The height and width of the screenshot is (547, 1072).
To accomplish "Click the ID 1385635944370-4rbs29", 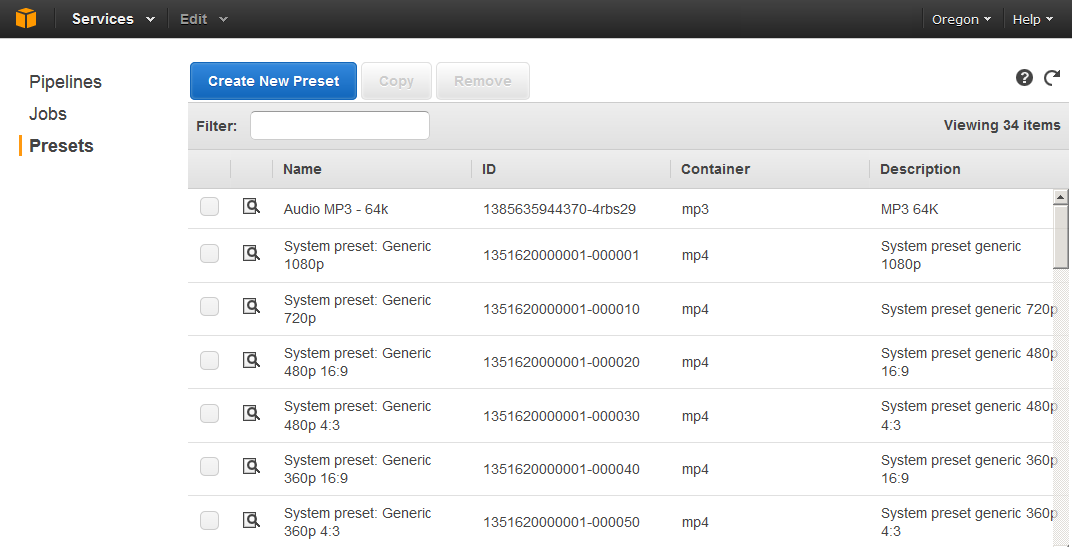I will coord(560,209).
